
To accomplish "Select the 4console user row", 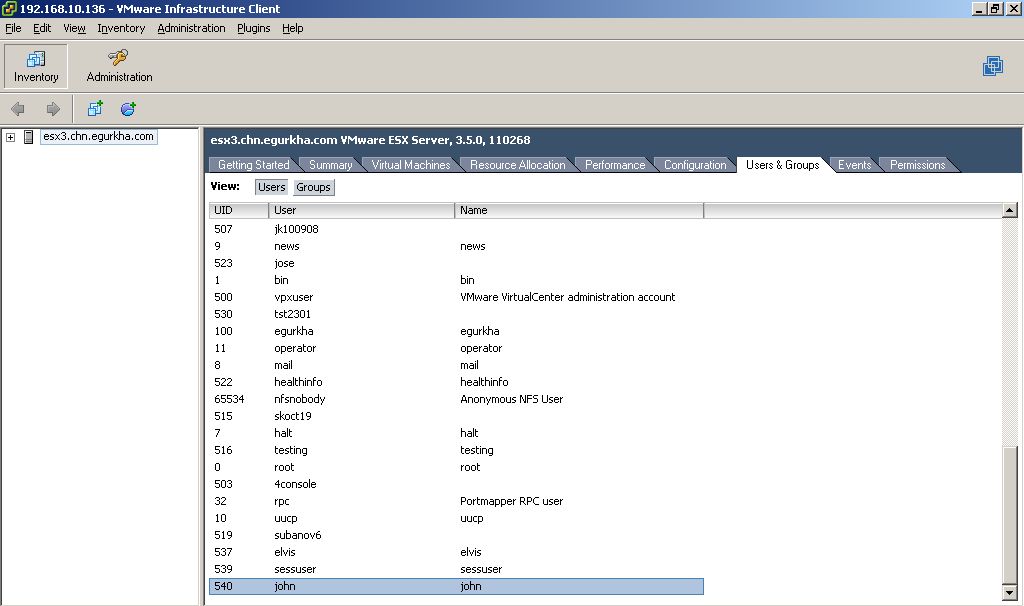I will pyautogui.click(x=456, y=484).
